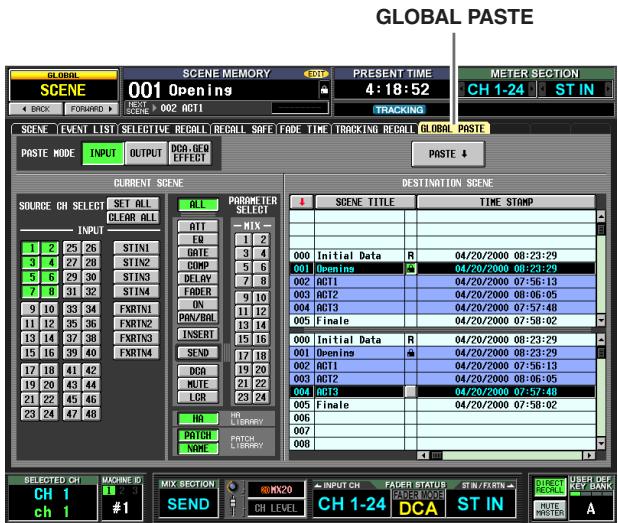Toggle the HA library button
618x523 pixels.
coord(198,419)
